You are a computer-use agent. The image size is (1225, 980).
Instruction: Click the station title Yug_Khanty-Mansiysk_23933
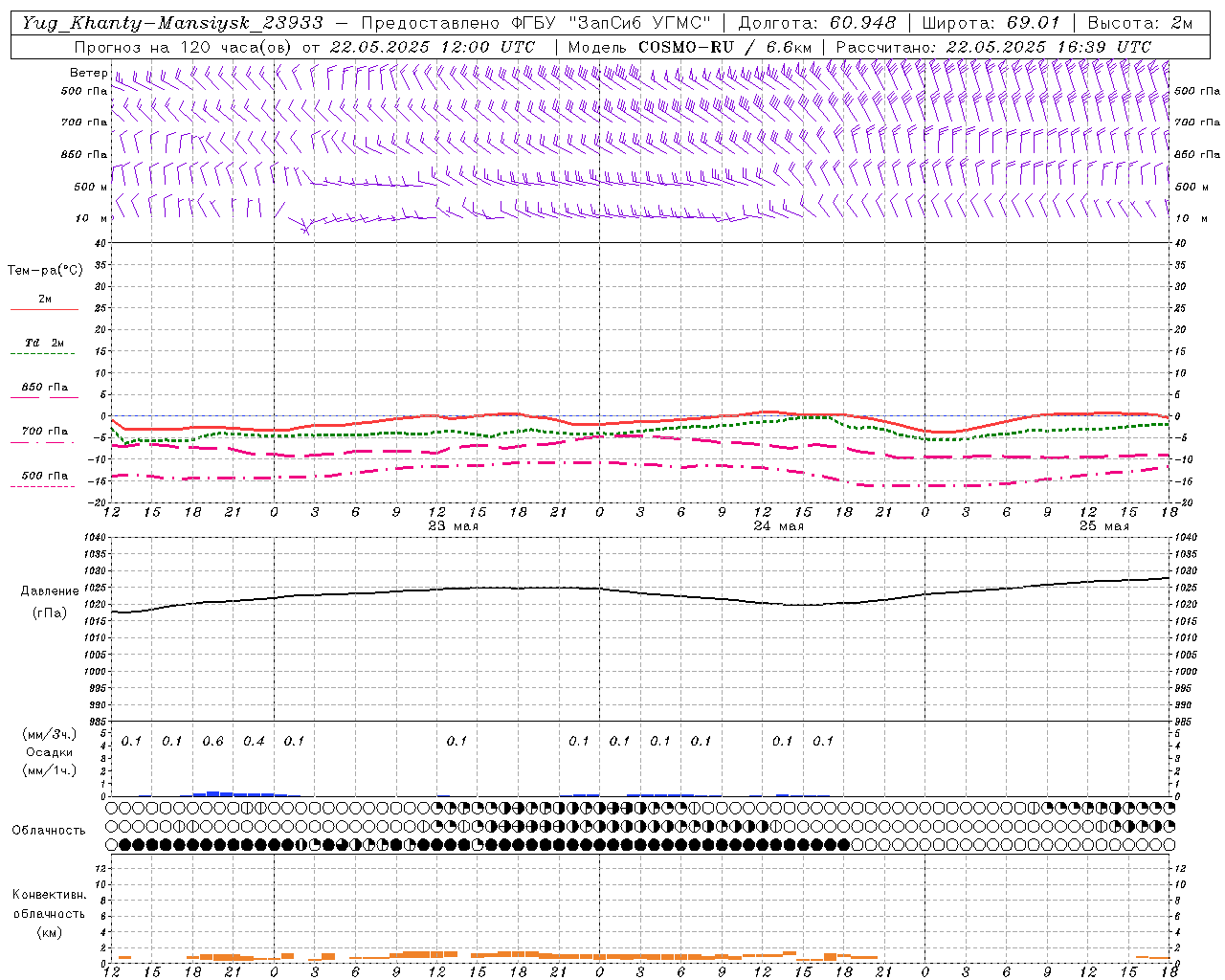pyautogui.click(x=172, y=22)
